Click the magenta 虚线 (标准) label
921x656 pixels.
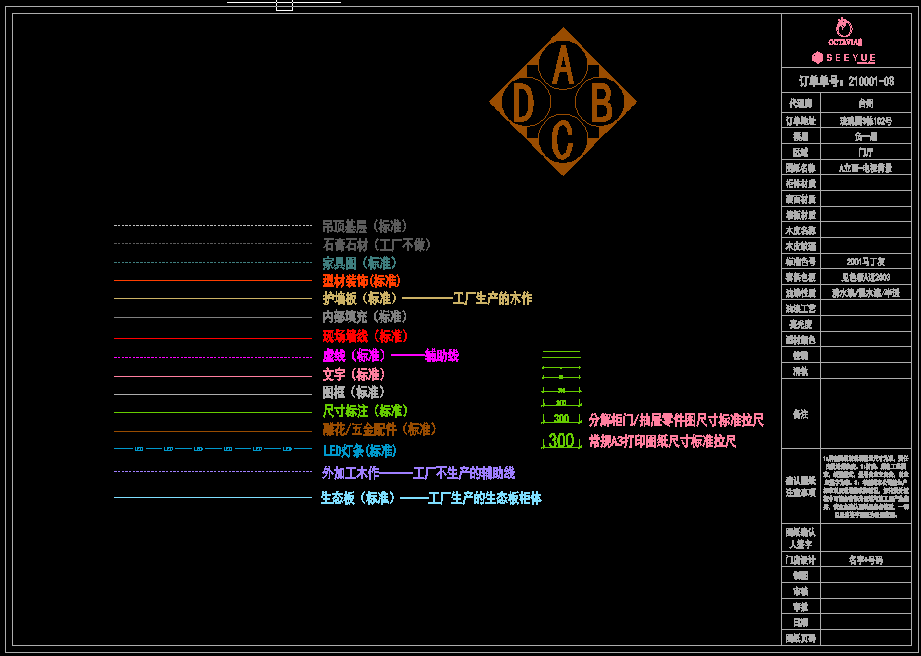pyautogui.click(x=353, y=356)
